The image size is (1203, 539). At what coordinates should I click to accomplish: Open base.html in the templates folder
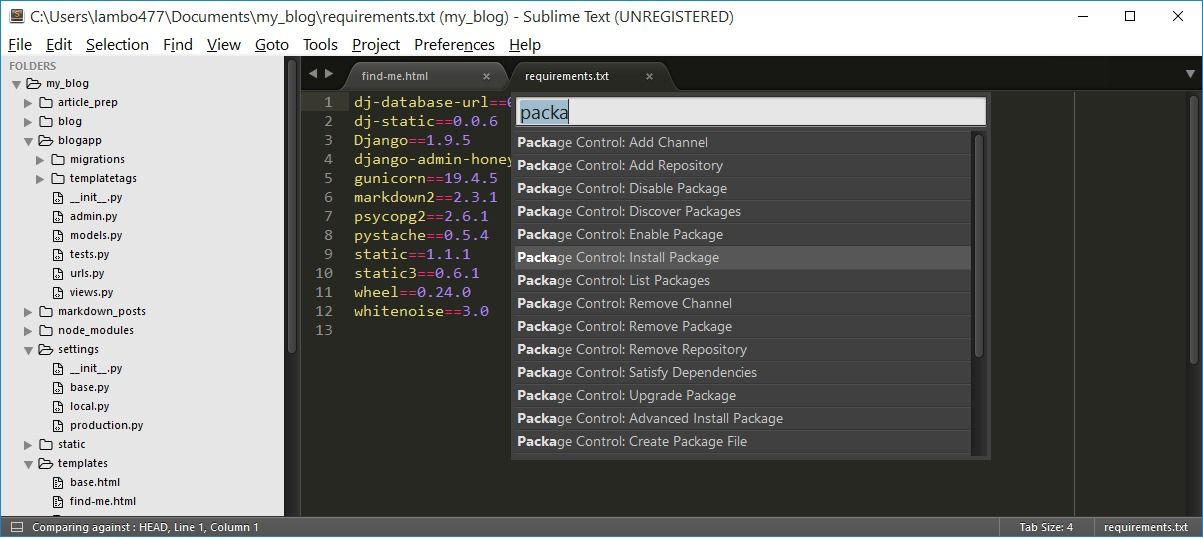point(95,482)
